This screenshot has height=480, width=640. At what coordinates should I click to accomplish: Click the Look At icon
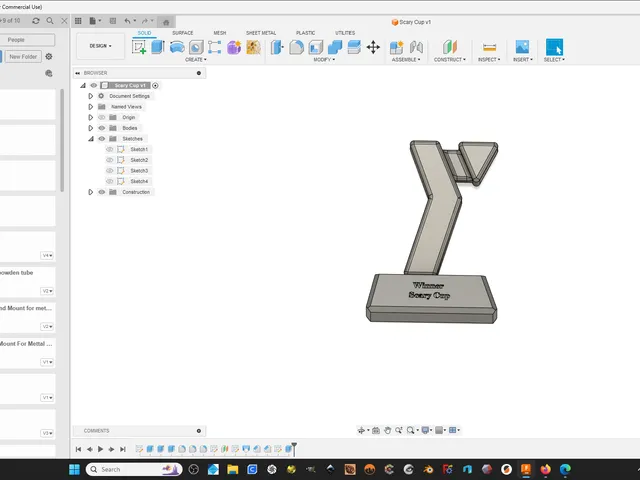[376, 430]
